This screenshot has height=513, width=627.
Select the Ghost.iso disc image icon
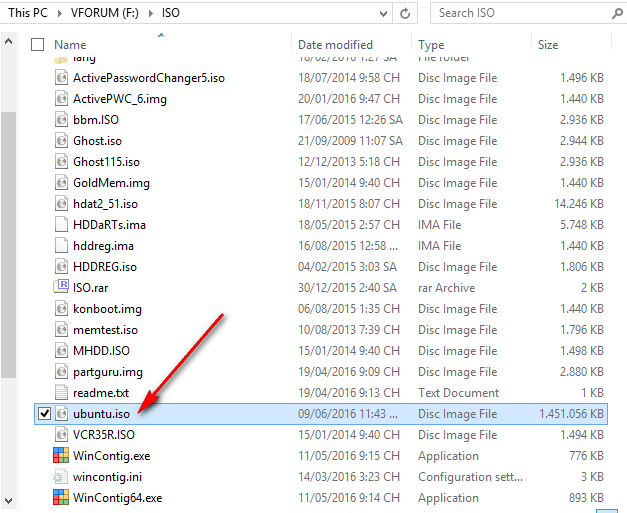(x=62, y=141)
